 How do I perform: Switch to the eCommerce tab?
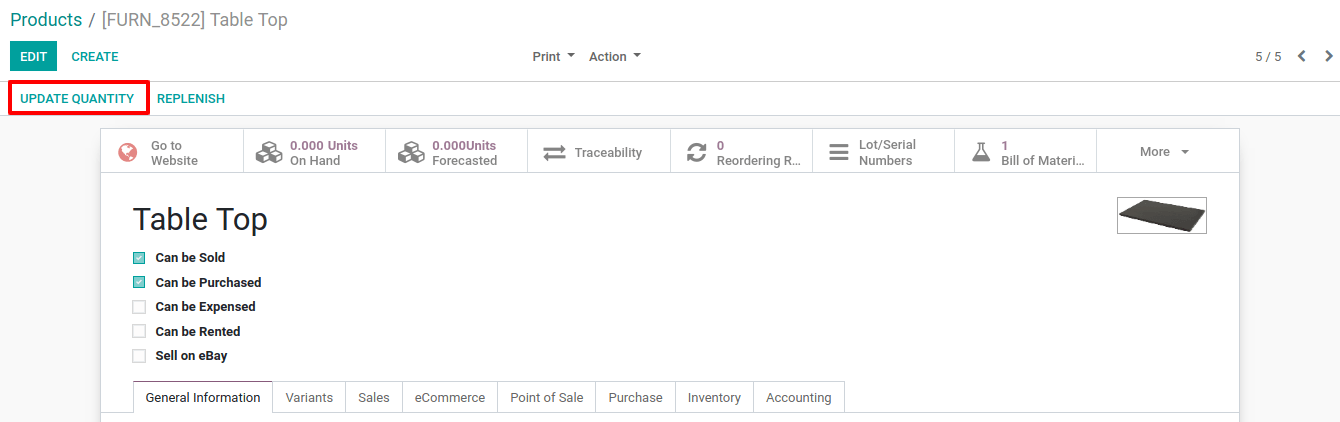[x=450, y=397]
